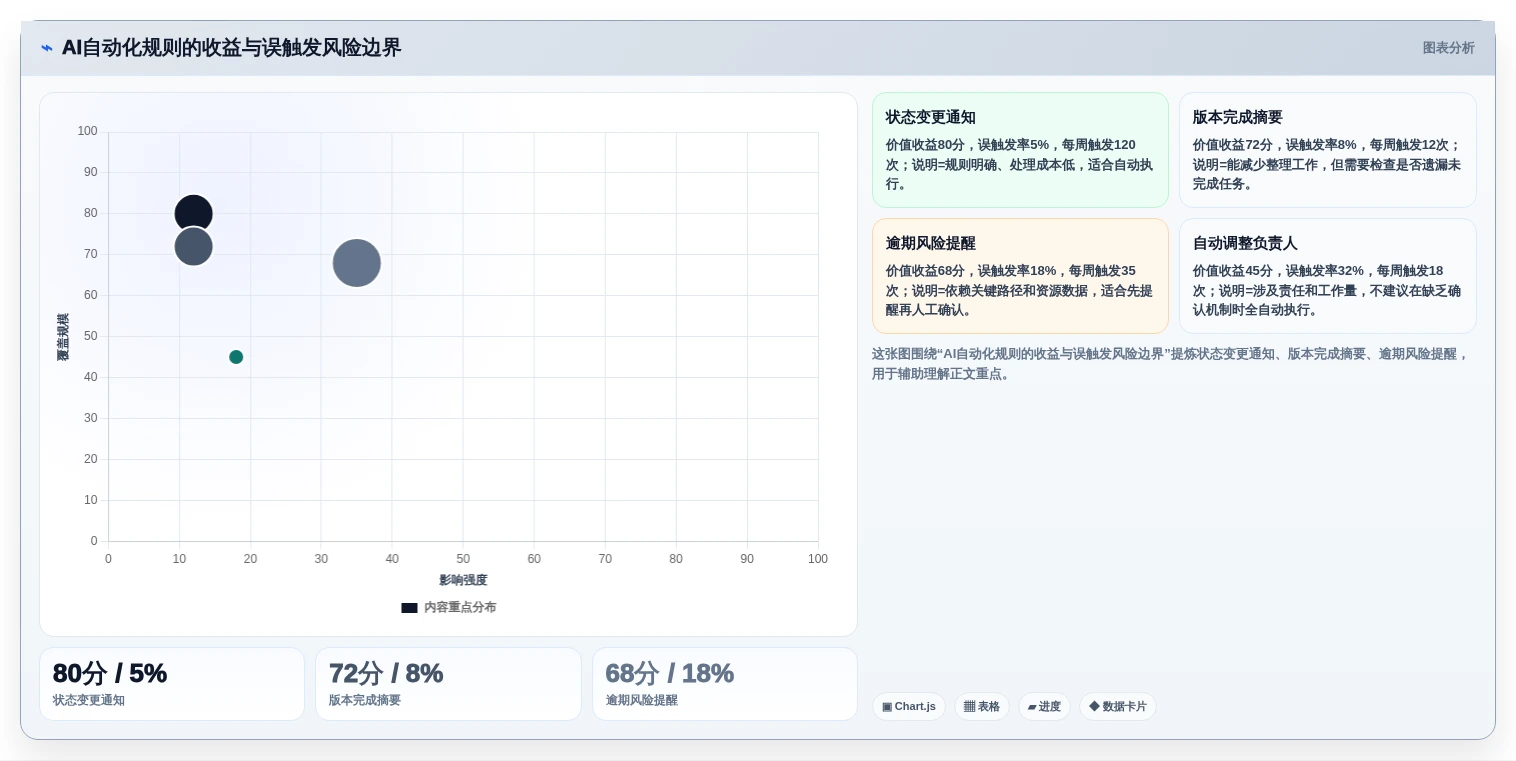Click the 覆盖规模 y-axis title

point(63,337)
